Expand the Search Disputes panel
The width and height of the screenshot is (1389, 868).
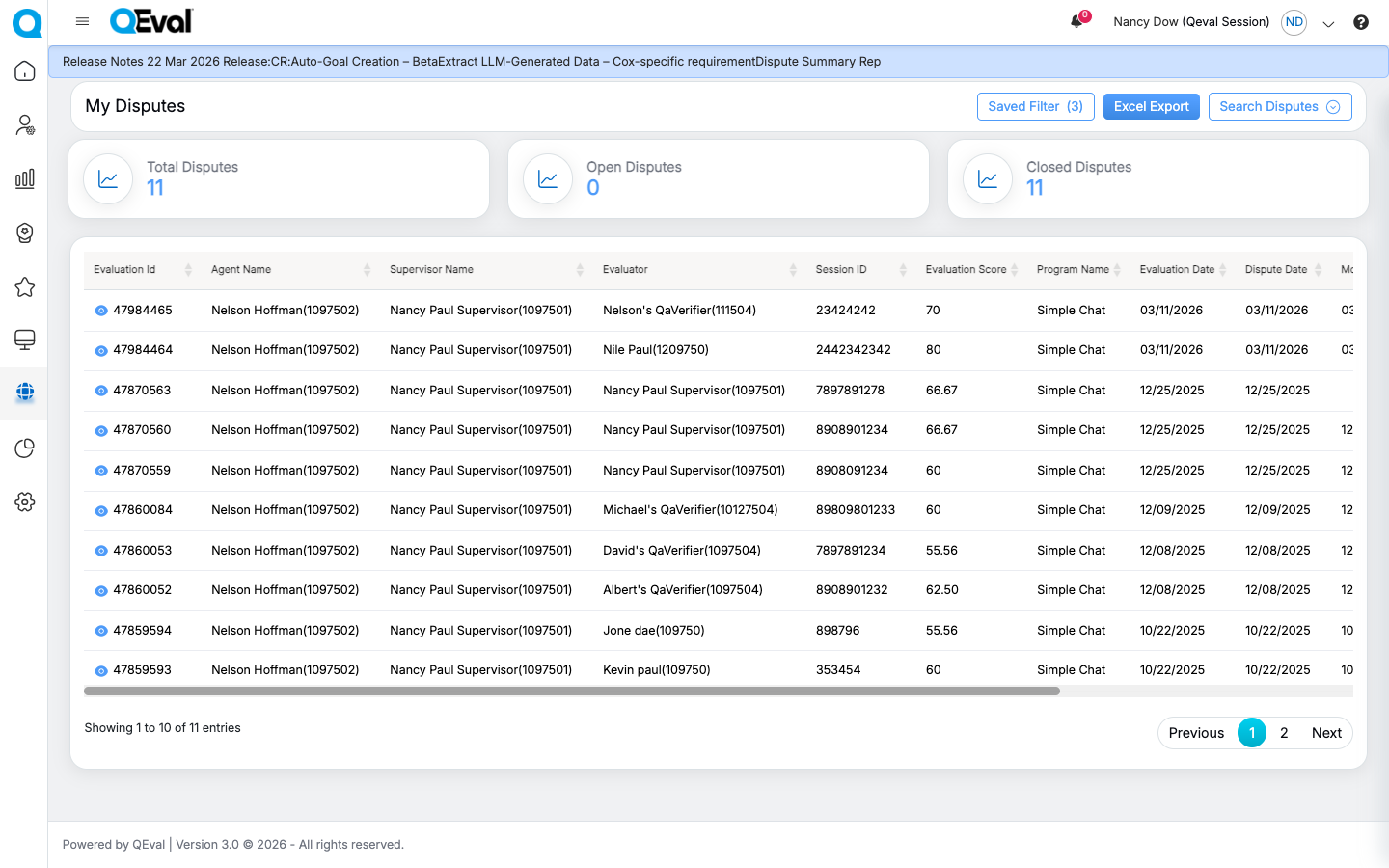(1279, 107)
